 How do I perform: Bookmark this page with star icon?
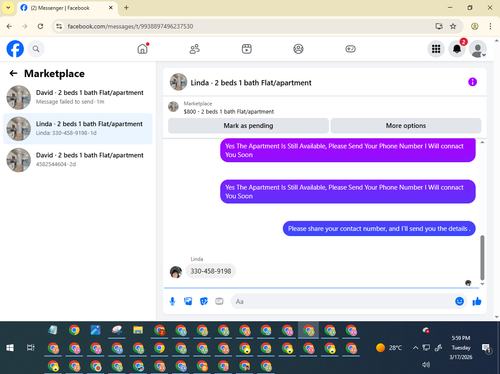click(x=453, y=26)
